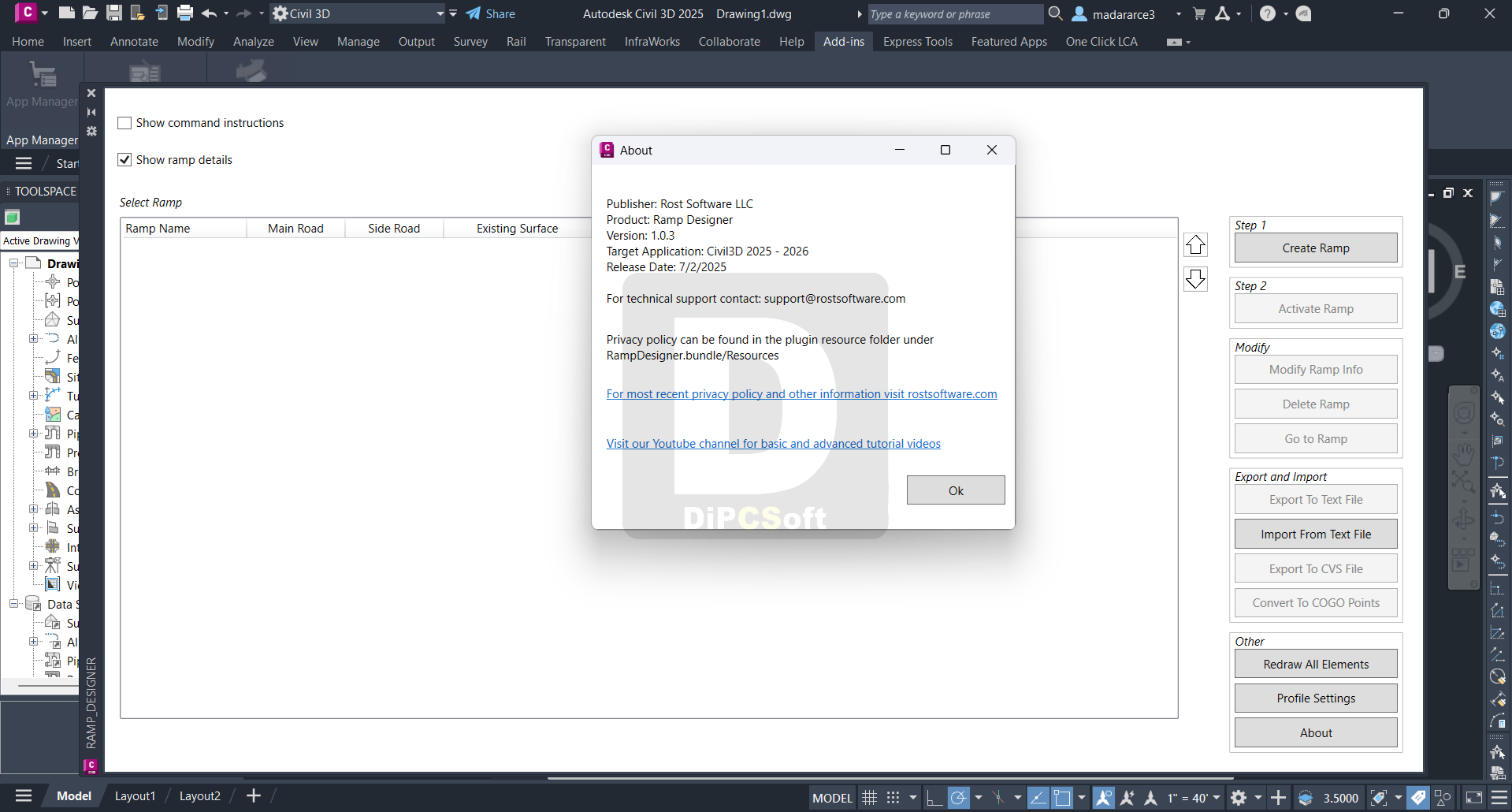Click the Corridors road icon in Toolspace tree
The image size is (1512, 812).
53,490
